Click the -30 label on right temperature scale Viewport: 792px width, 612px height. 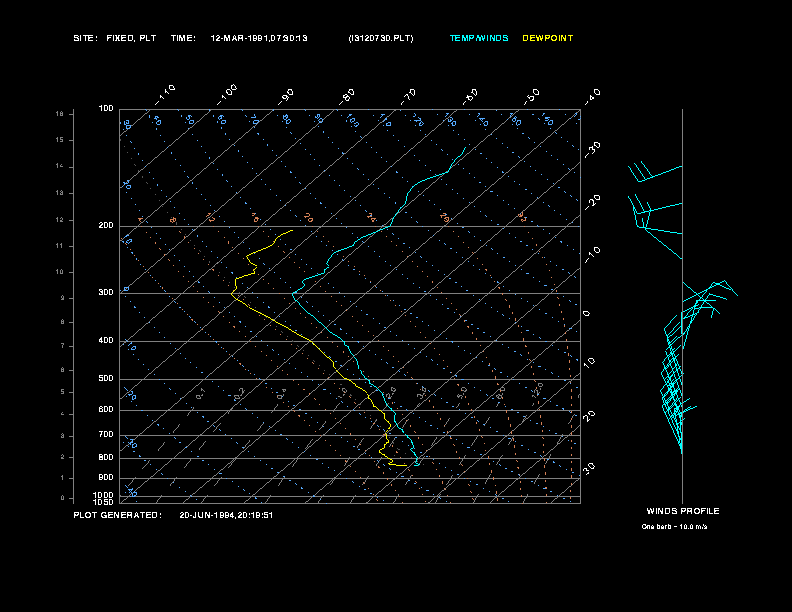(592, 150)
